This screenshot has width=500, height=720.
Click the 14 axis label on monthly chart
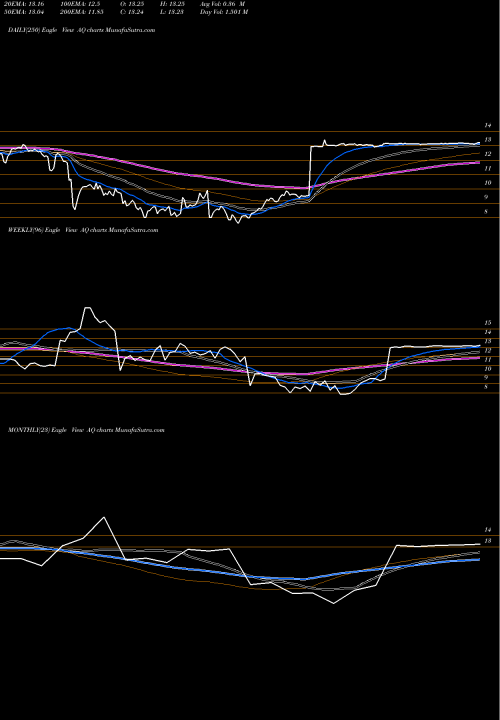tap(488, 529)
